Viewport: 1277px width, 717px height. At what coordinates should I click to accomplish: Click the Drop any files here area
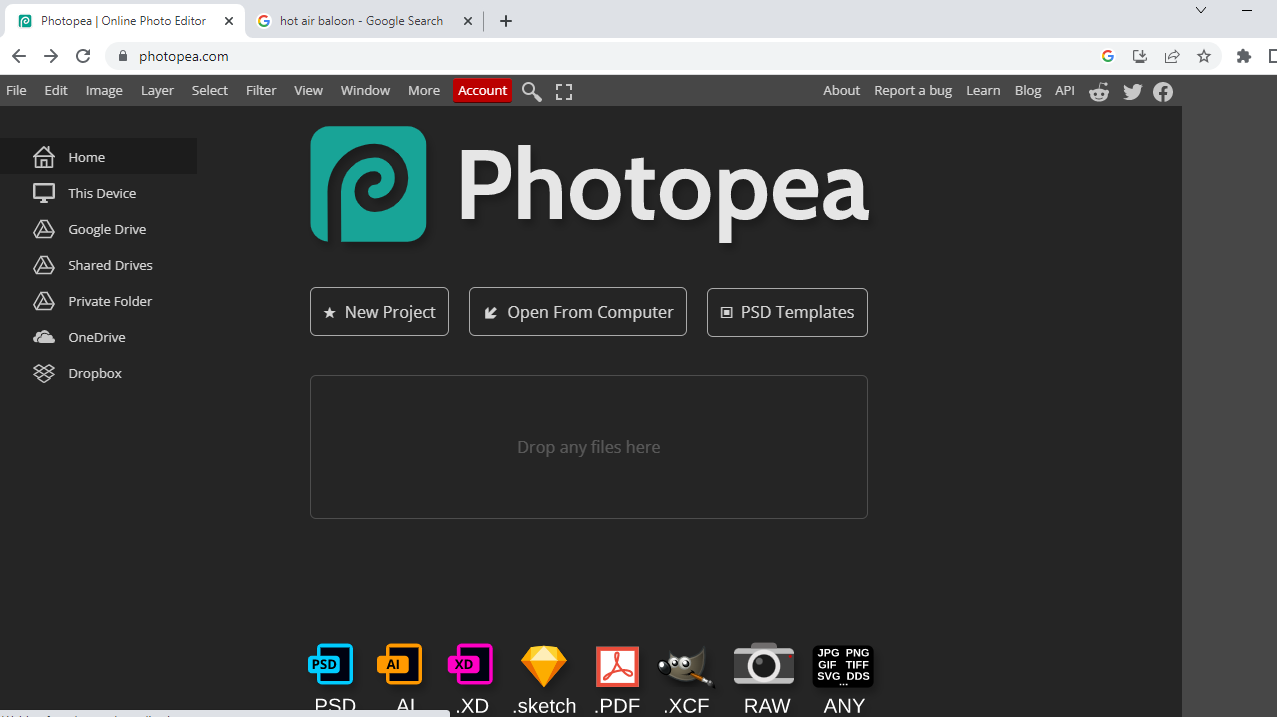tap(589, 447)
